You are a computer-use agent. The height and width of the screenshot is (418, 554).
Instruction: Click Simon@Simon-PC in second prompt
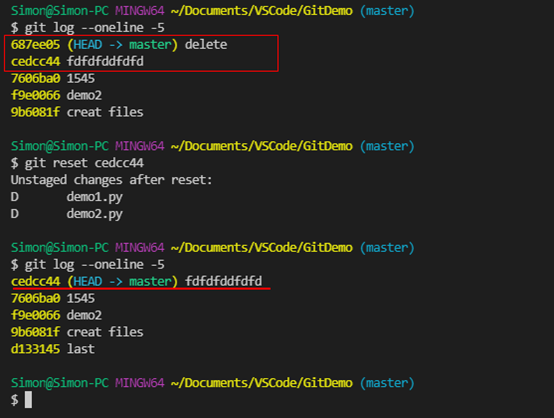[x=60, y=146]
